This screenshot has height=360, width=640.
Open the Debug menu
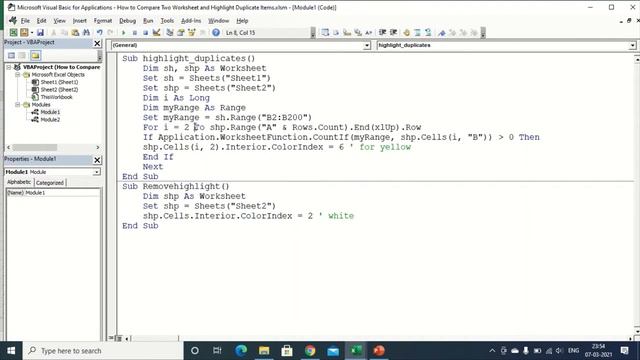[x=127, y=20]
